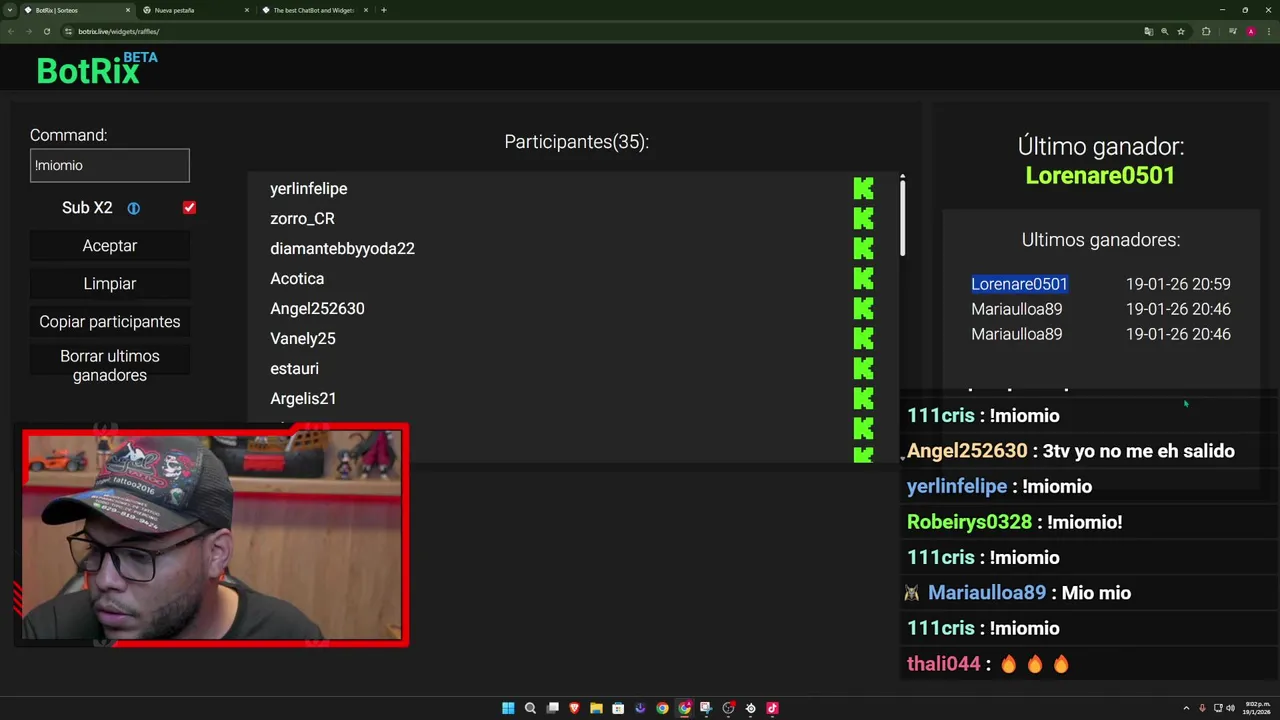This screenshot has width=1280, height=720.
Task: Click the Kick icon beside zorro_CR
Action: [x=863, y=218]
